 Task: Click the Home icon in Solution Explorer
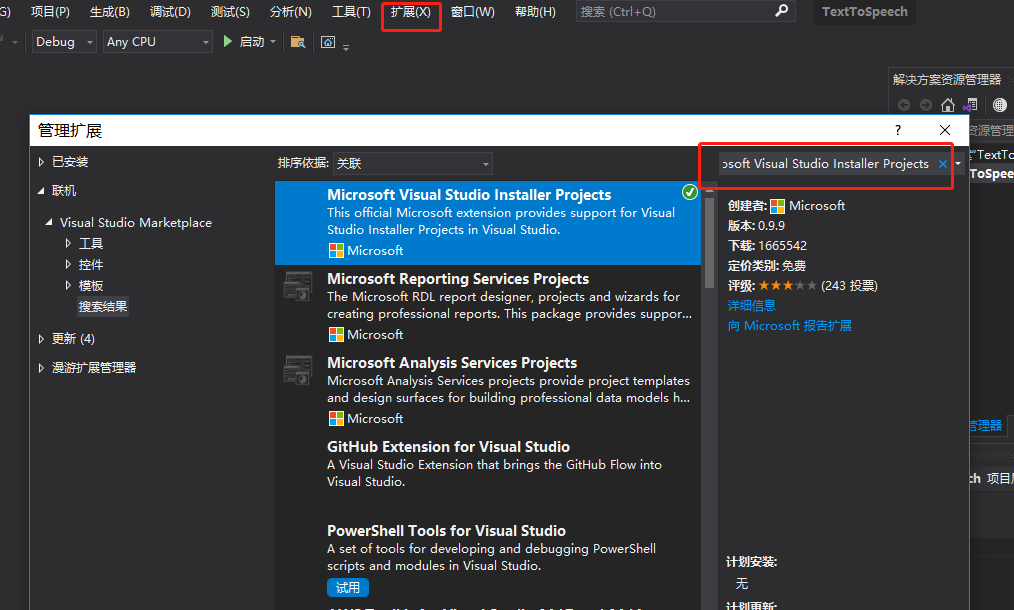point(948,105)
